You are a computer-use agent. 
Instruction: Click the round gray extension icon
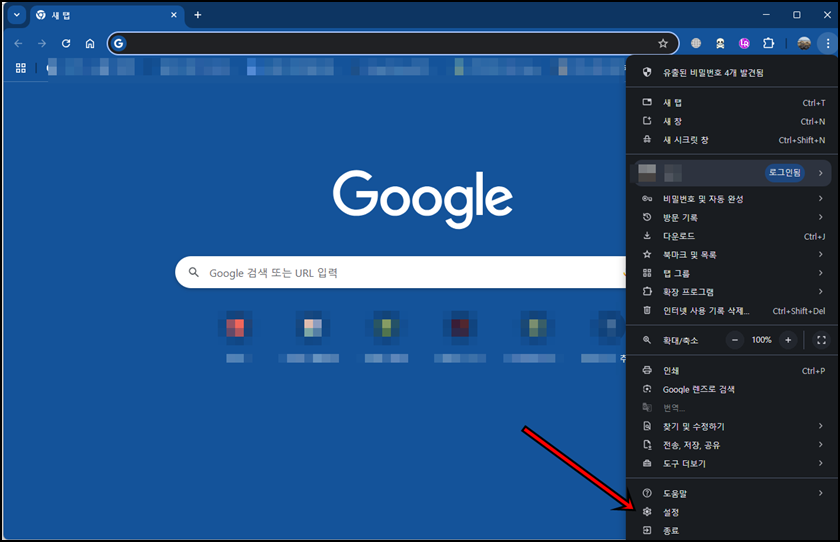click(x=696, y=43)
